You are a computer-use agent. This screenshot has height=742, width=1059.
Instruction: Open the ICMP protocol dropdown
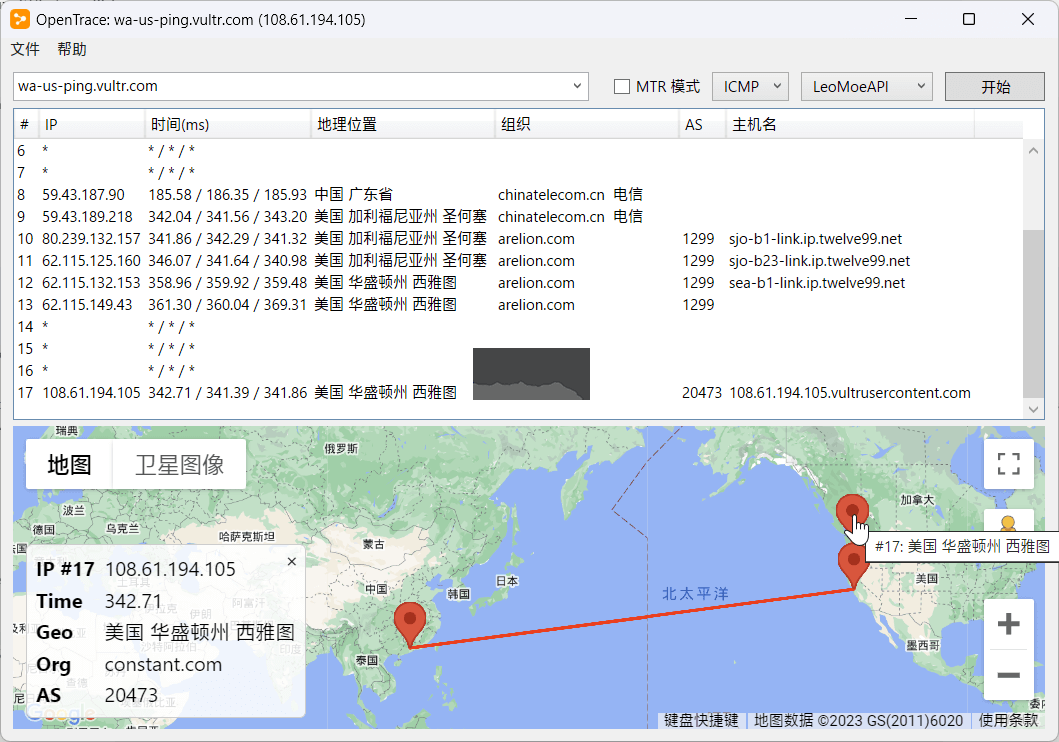click(750, 87)
